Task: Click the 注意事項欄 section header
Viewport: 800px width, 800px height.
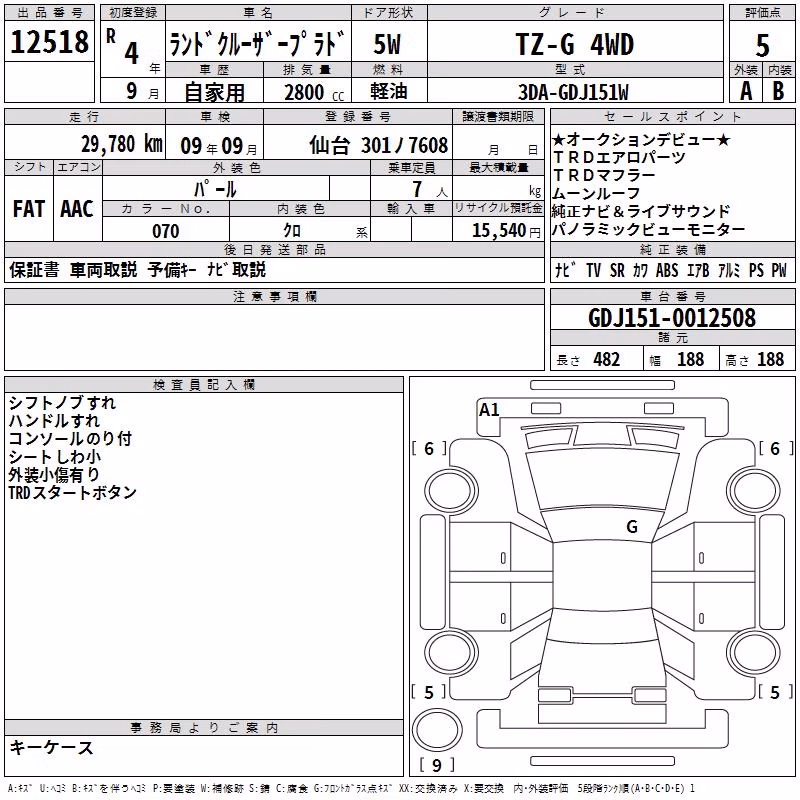Action: (274, 296)
